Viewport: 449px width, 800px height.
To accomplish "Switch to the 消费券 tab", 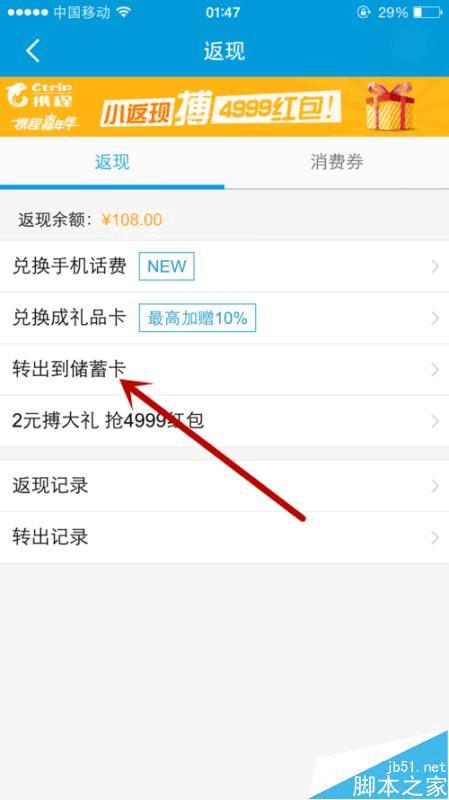I will pyautogui.click(x=337, y=163).
